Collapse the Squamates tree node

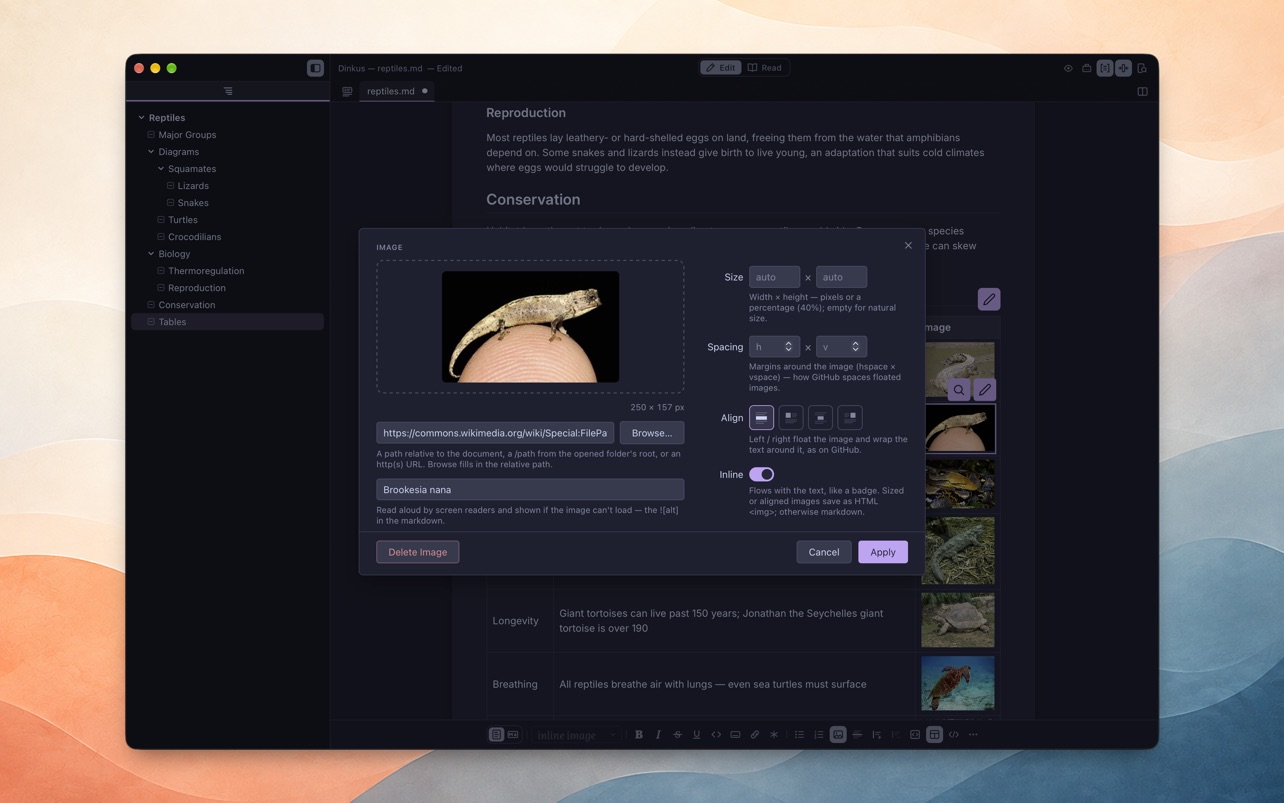[161, 169]
